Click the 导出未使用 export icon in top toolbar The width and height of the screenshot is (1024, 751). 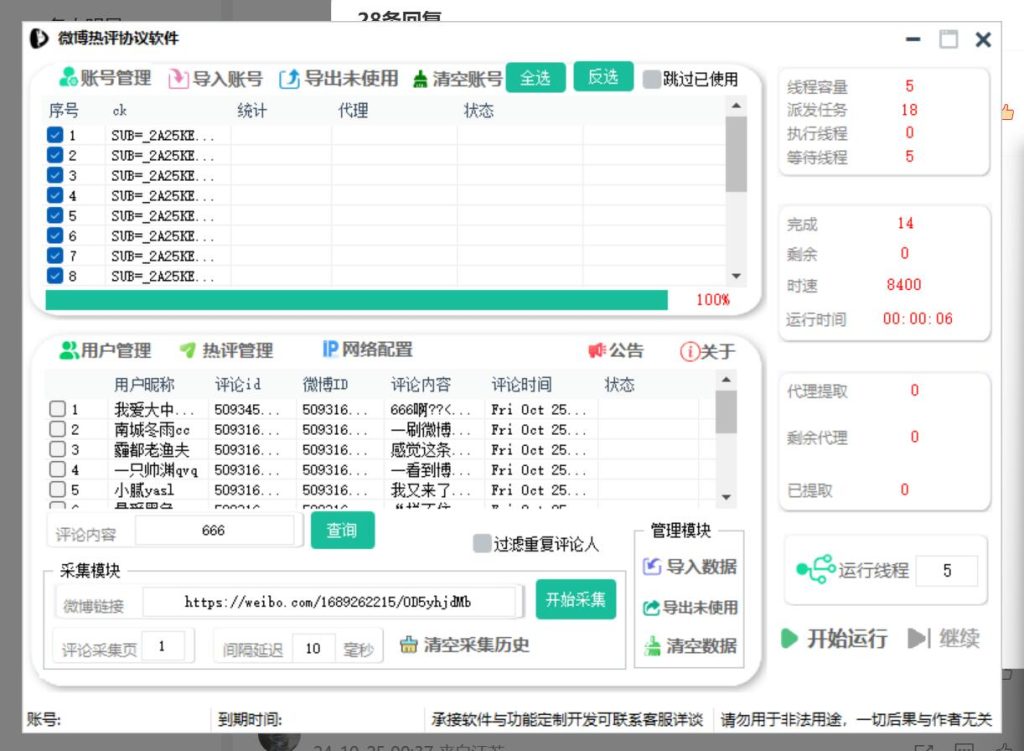point(289,79)
